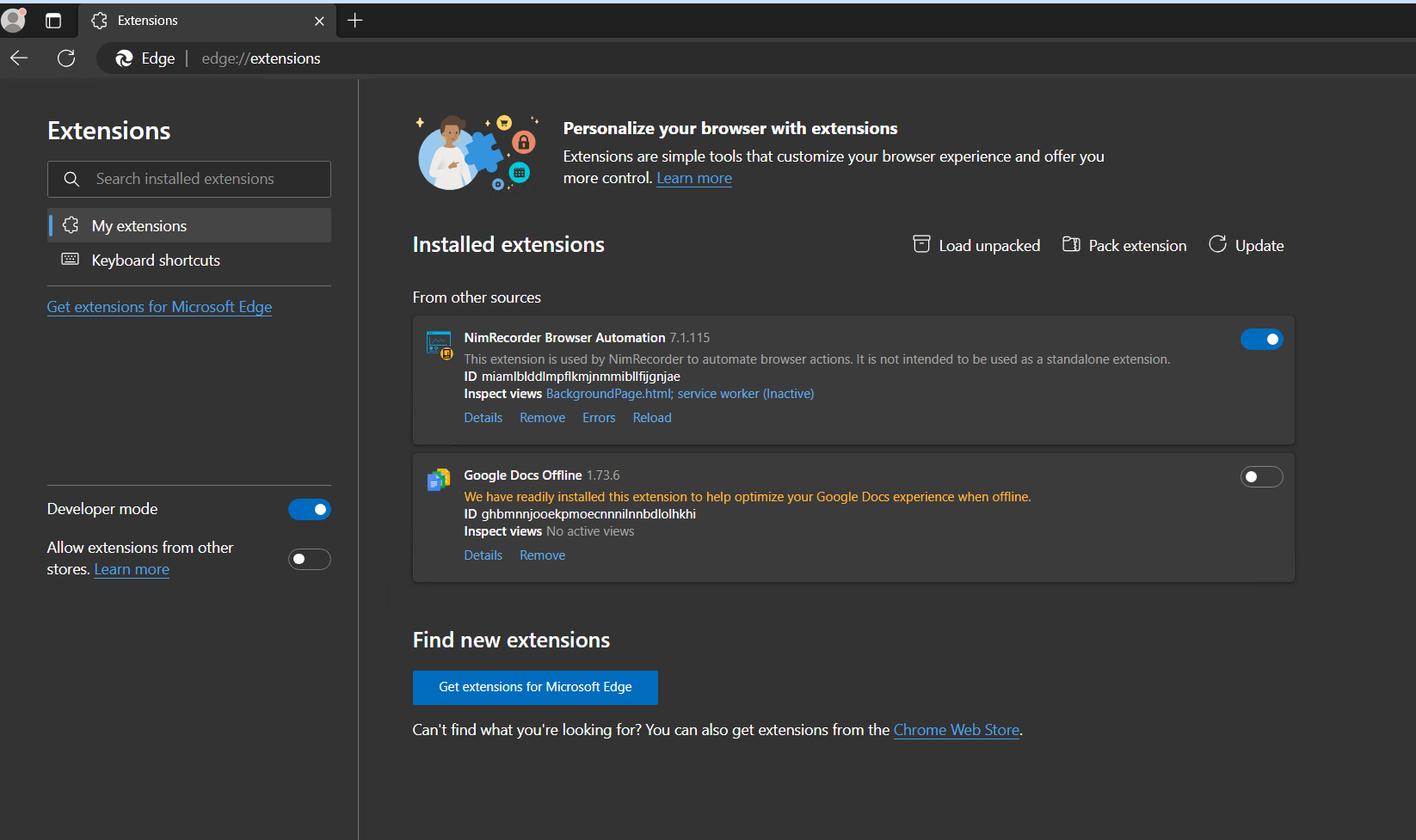
Task: Open Details for Google Docs Offline
Action: point(483,555)
